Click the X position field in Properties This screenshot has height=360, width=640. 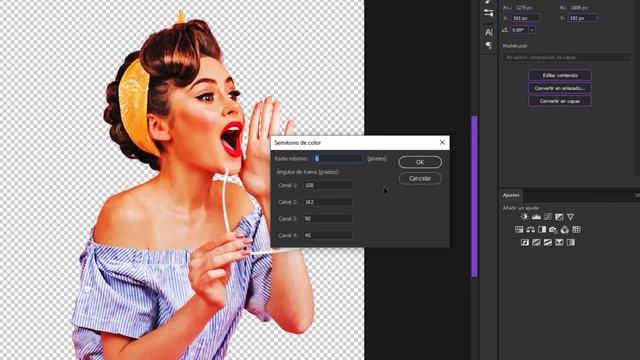(526, 18)
